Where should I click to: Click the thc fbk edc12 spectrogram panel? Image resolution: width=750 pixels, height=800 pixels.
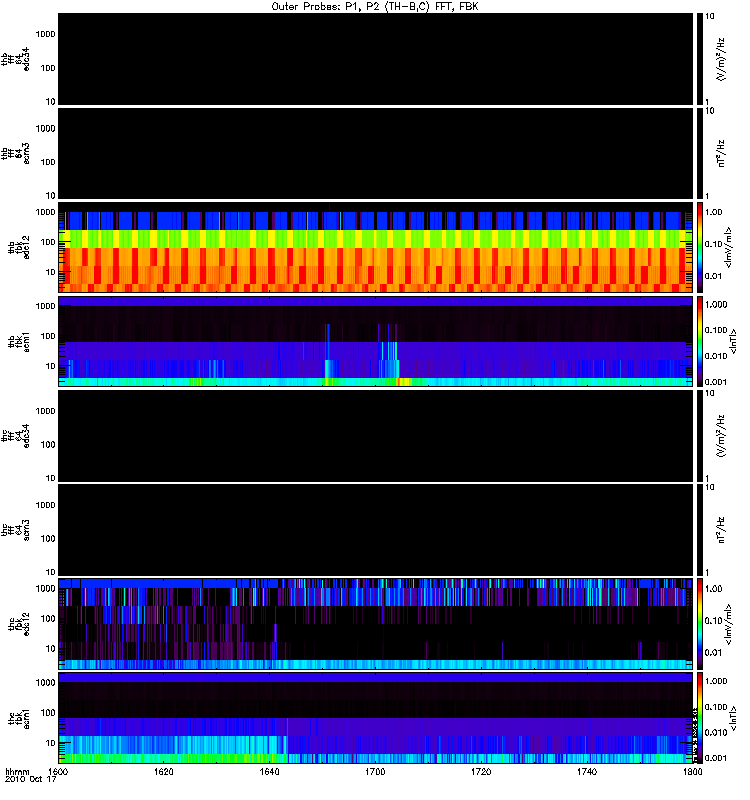pyautogui.click(x=375, y=624)
